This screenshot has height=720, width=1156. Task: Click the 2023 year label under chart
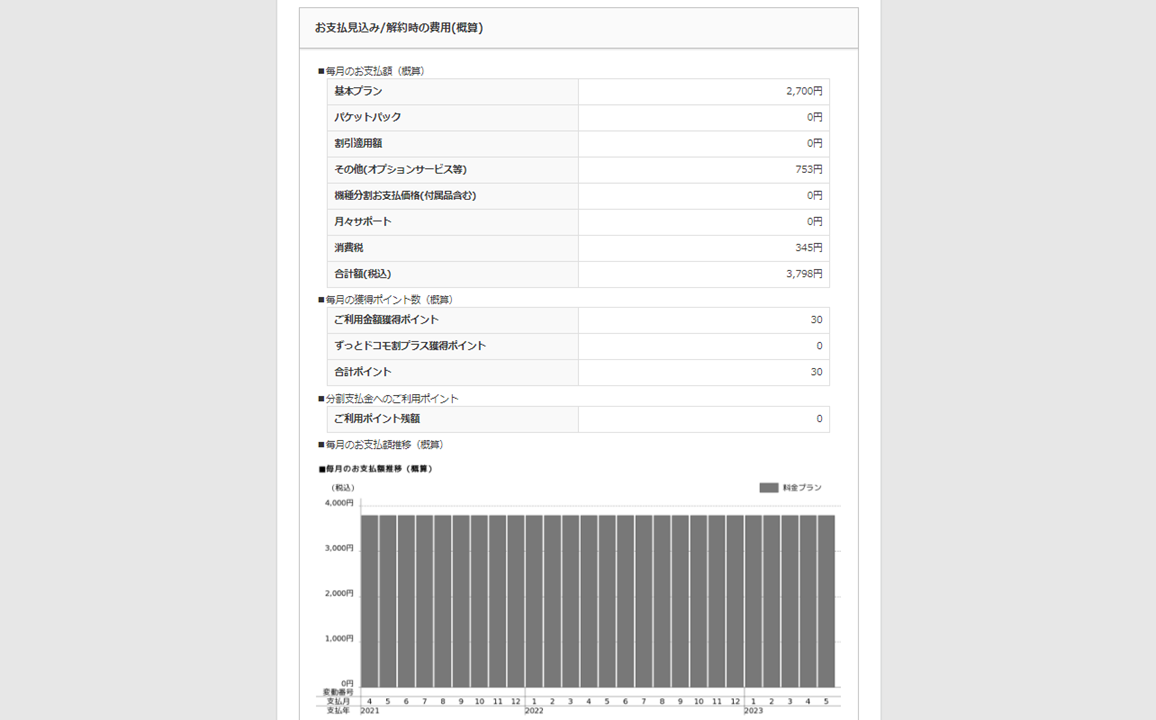[753, 710]
